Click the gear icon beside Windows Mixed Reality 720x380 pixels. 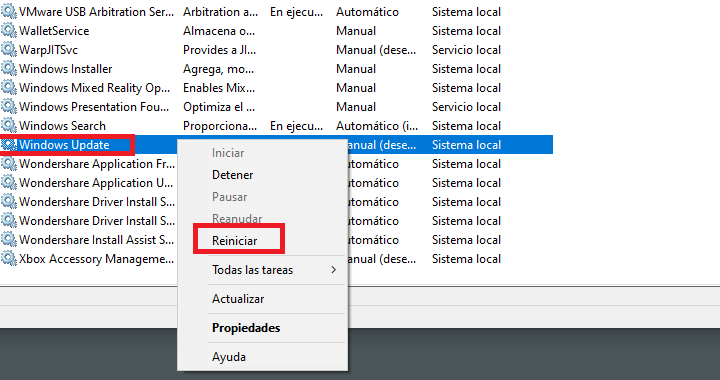tap(9, 88)
